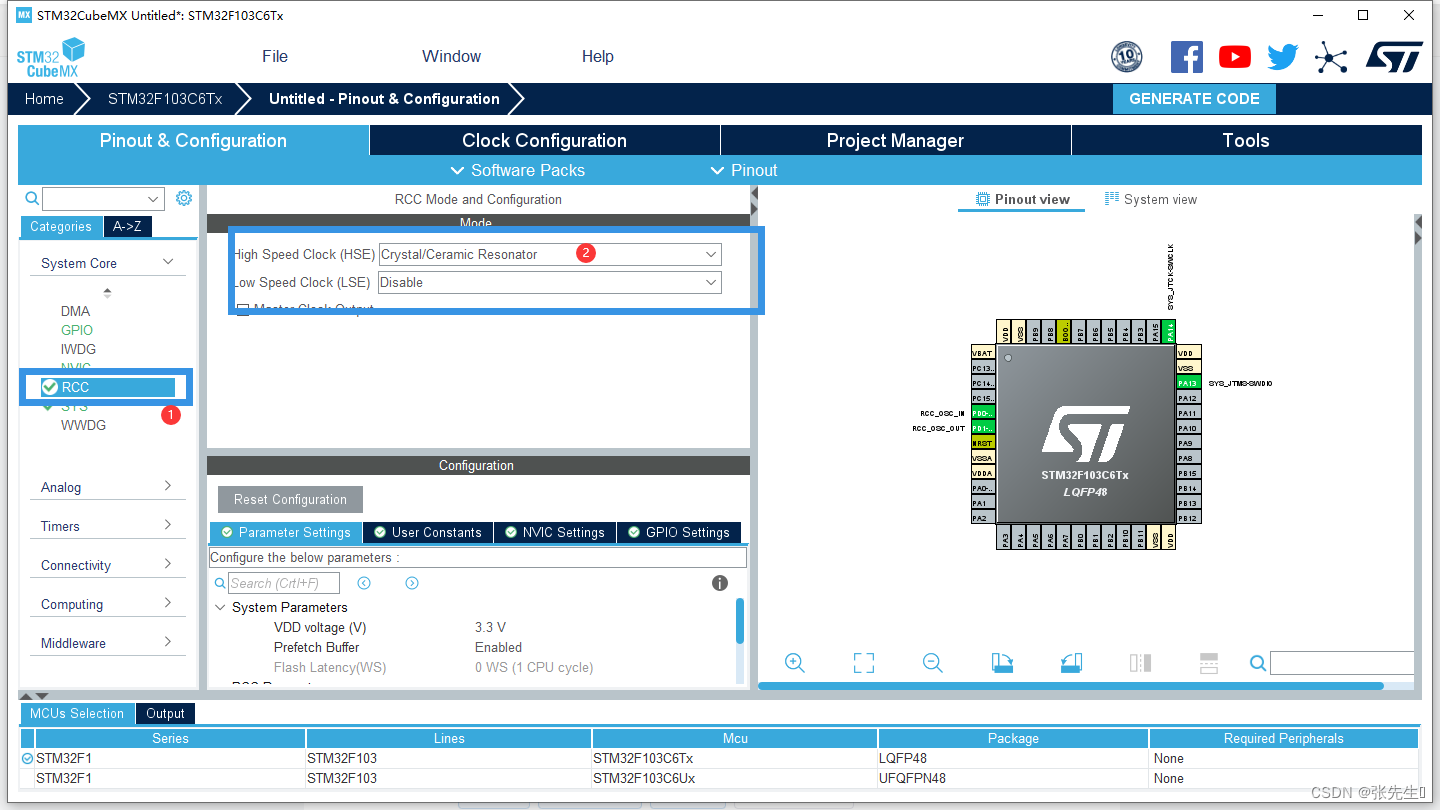Open the category search combo box
This screenshot has width=1440, height=810.
coord(103,199)
